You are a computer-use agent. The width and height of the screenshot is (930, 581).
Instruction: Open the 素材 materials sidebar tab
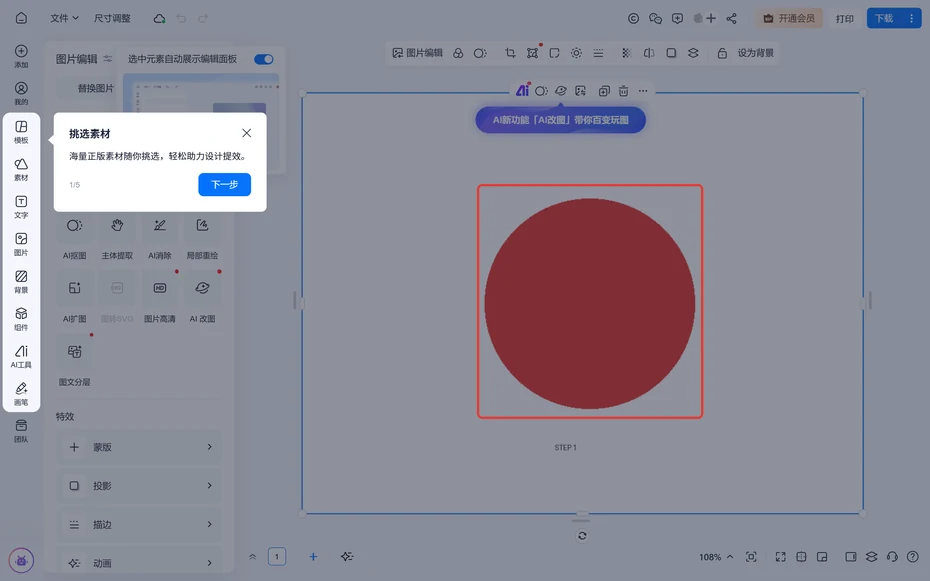21,169
